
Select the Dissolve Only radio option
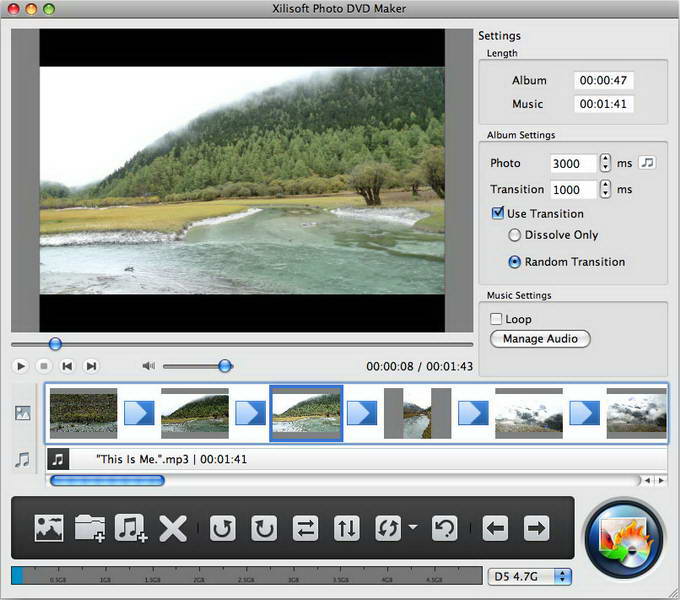pyautogui.click(x=515, y=235)
